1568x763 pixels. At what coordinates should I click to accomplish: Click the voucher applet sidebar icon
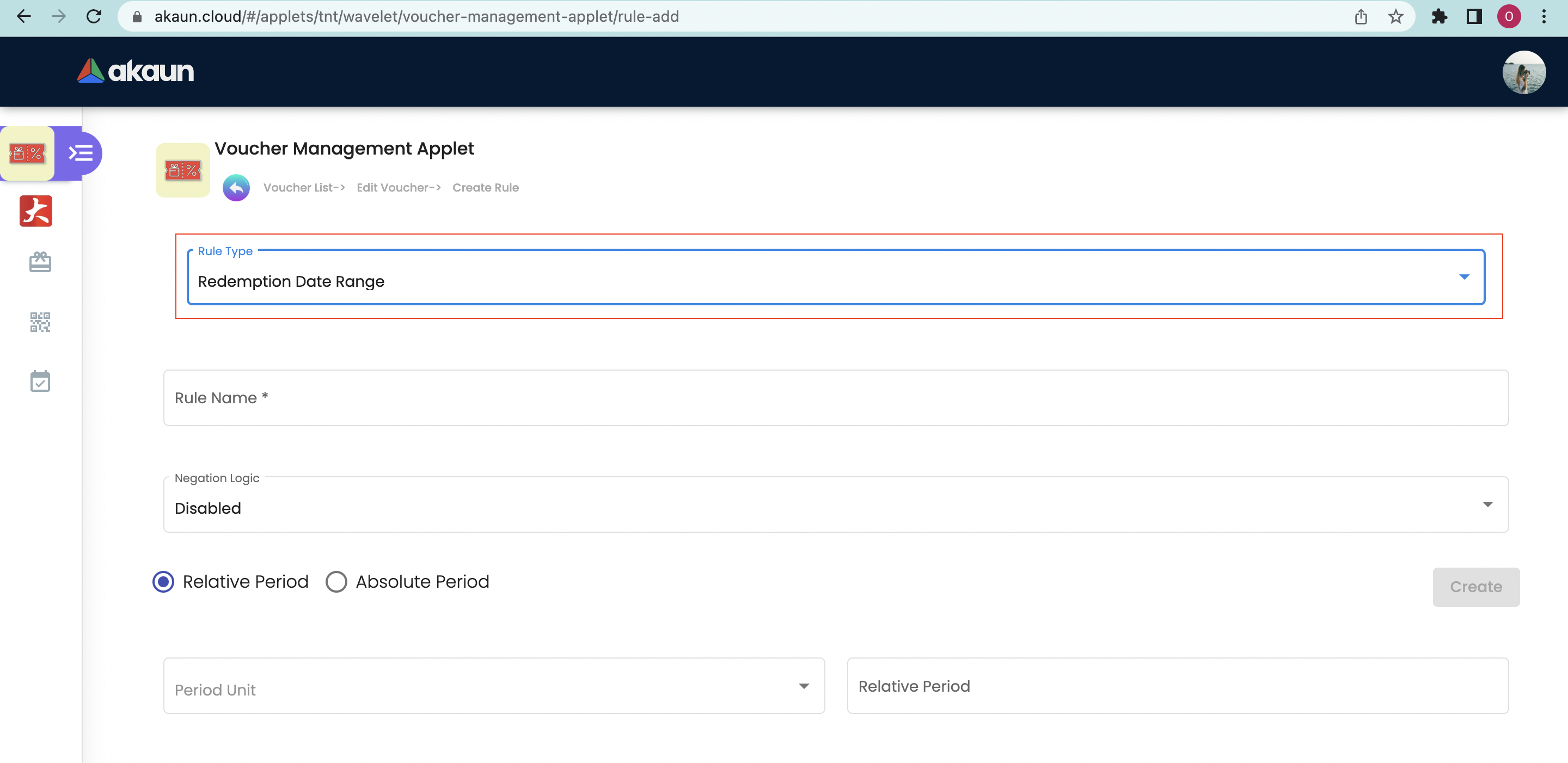pos(27,153)
